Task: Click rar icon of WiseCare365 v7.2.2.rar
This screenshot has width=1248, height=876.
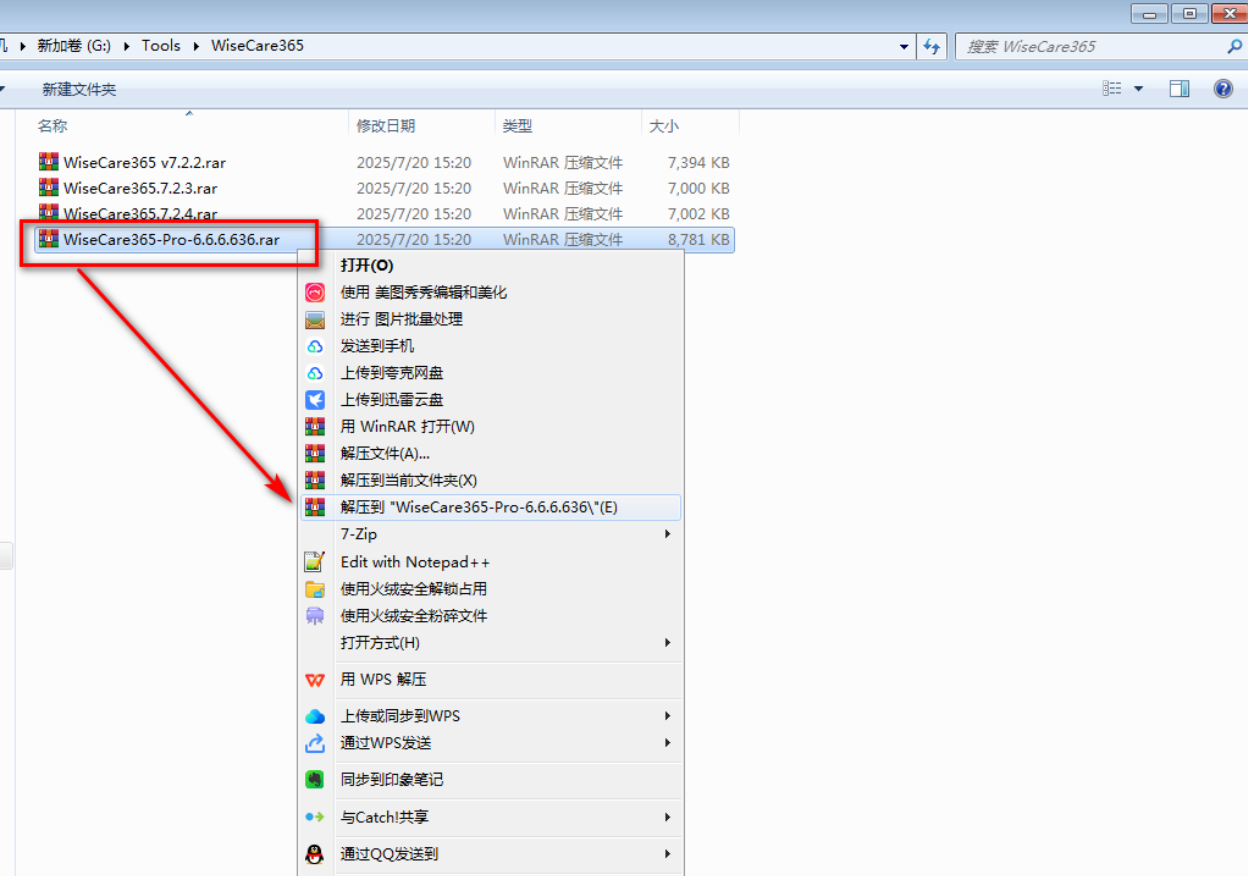Action: pyautogui.click(x=48, y=162)
